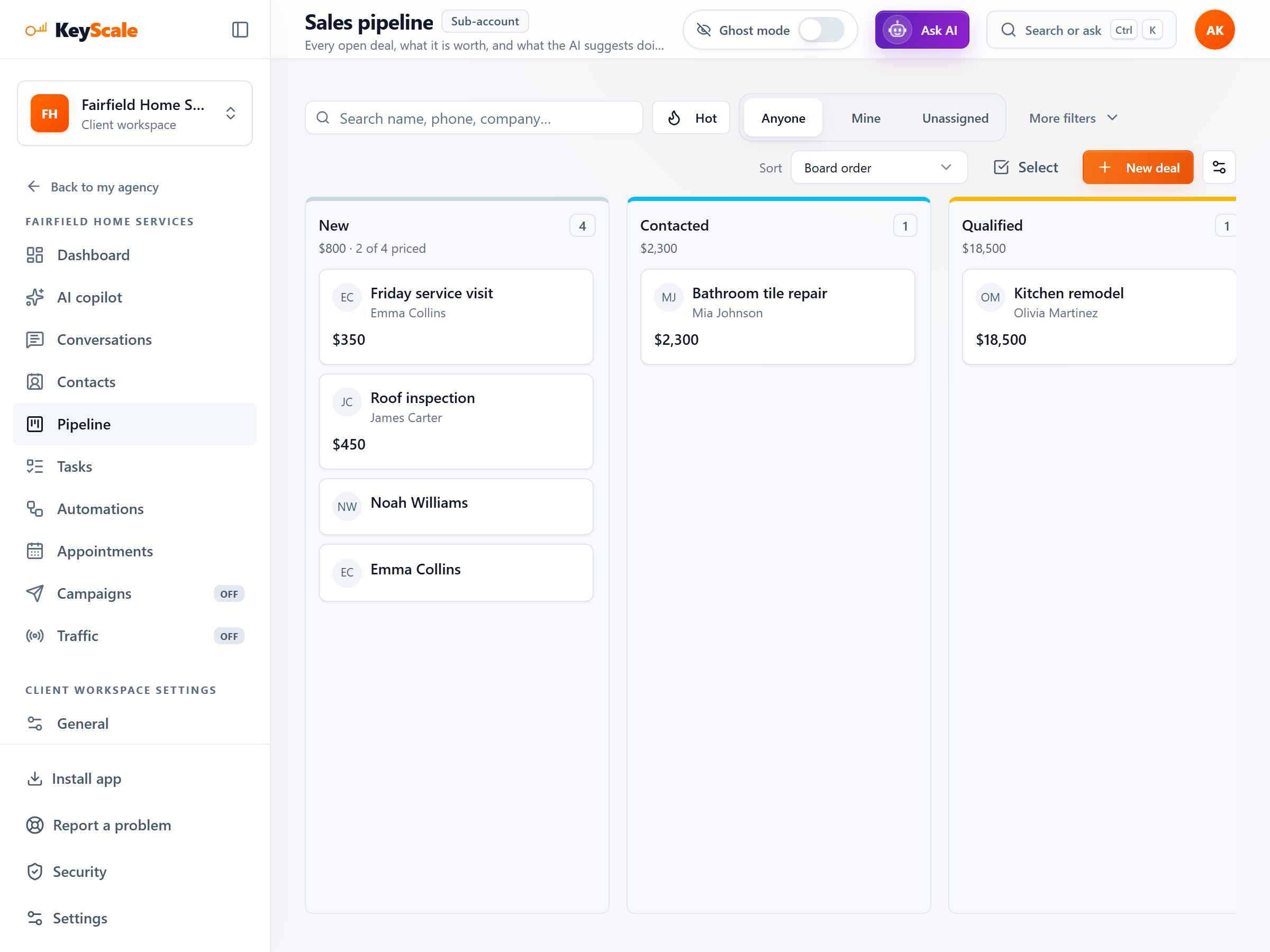Click the Campaigns paper-plane icon
The height and width of the screenshot is (952, 1270).
click(x=35, y=594)
